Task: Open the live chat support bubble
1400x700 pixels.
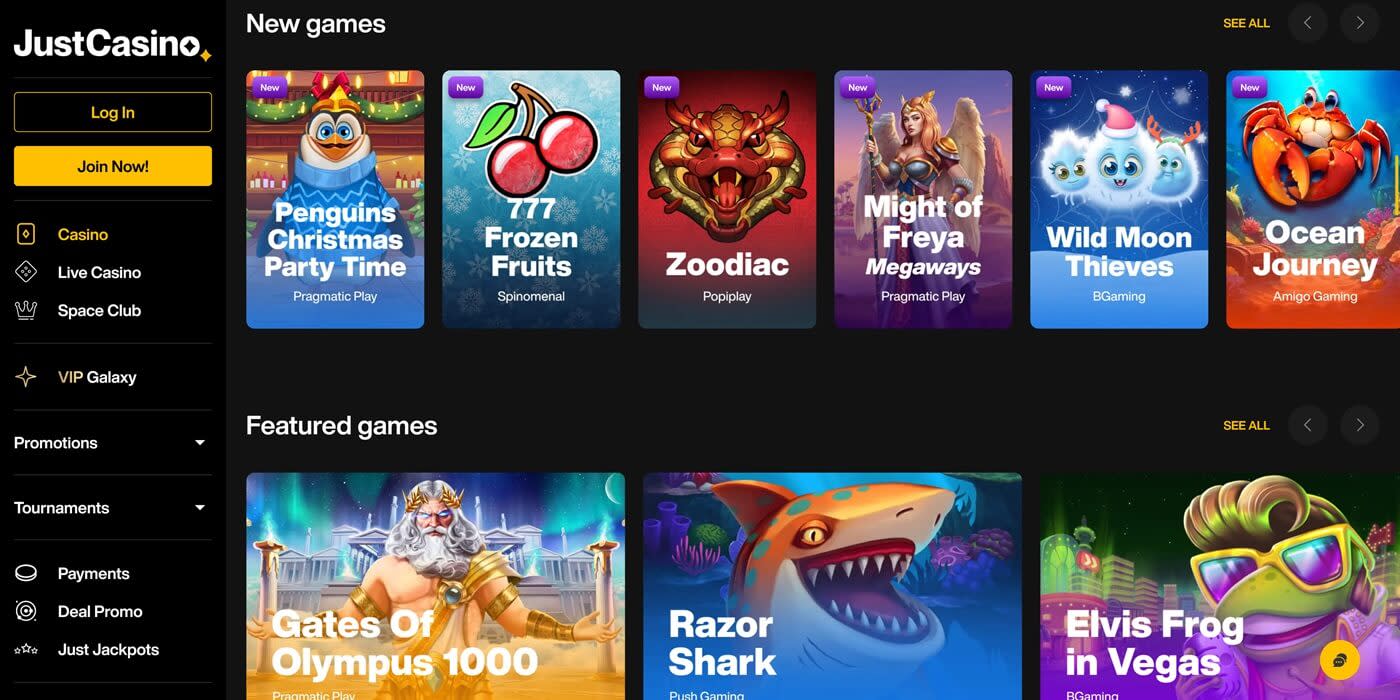Action: click(x=1340, y=660)
